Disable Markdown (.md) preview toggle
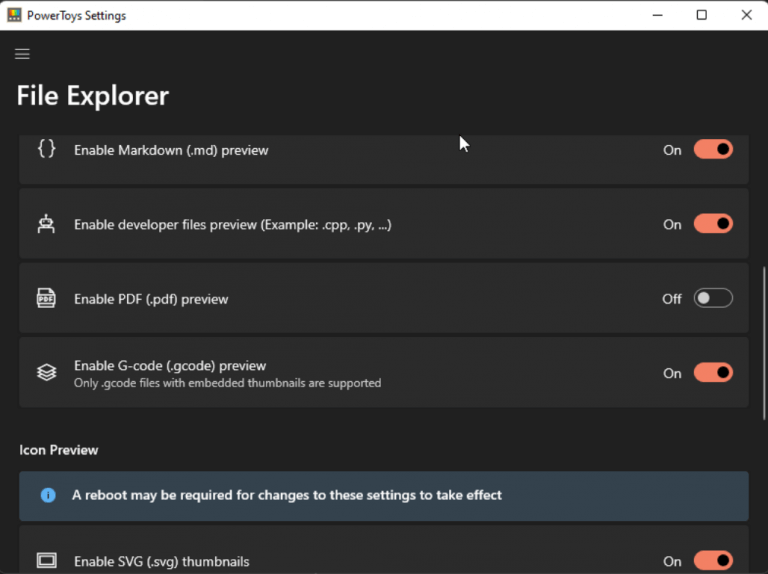This screenshot has width=768, height=574. [x=713, y=149]
